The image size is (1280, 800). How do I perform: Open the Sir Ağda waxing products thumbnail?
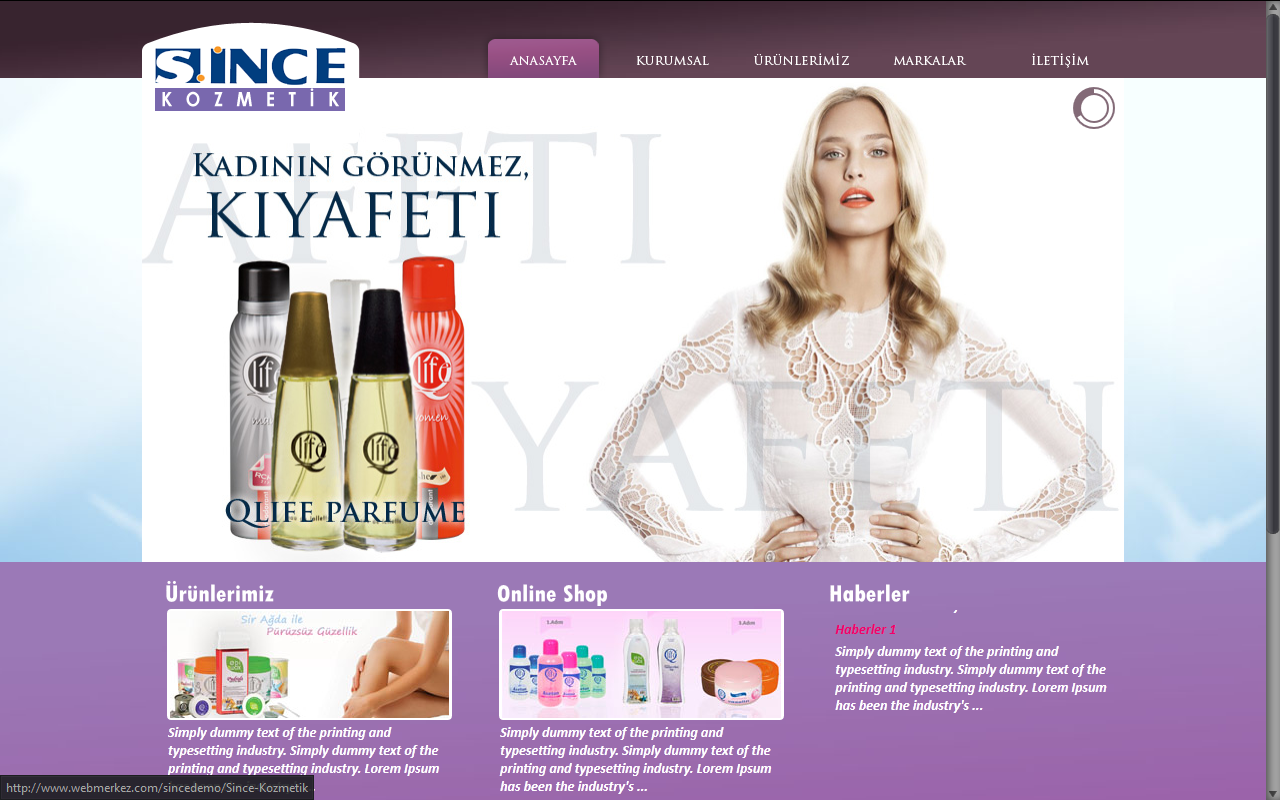point(309,664)
